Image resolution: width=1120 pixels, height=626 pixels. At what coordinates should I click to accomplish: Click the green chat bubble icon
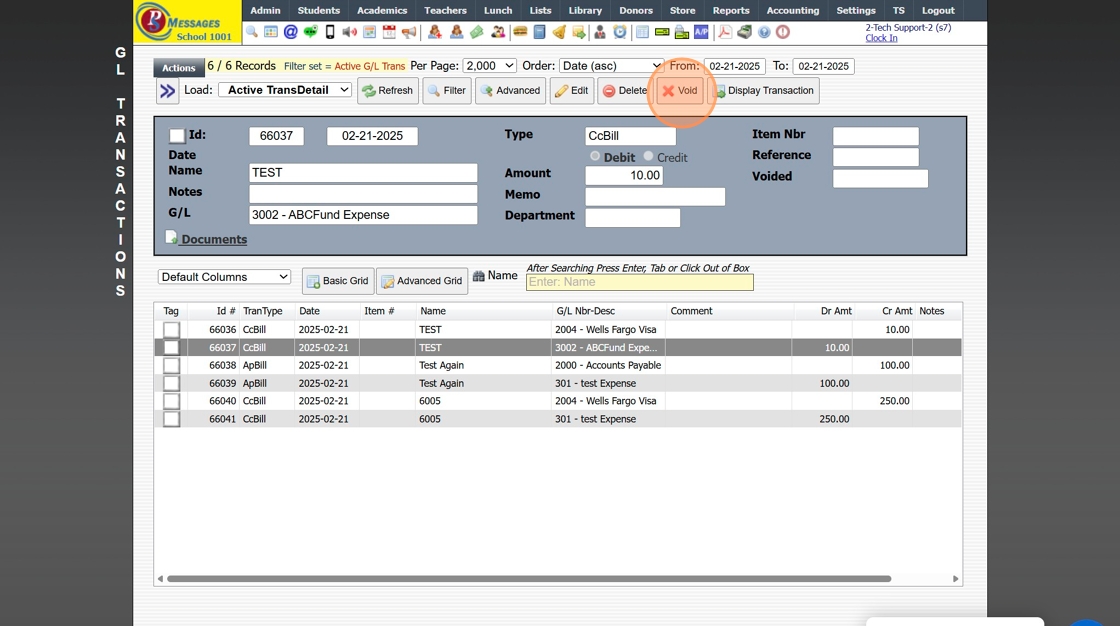(x=310, y=32)
